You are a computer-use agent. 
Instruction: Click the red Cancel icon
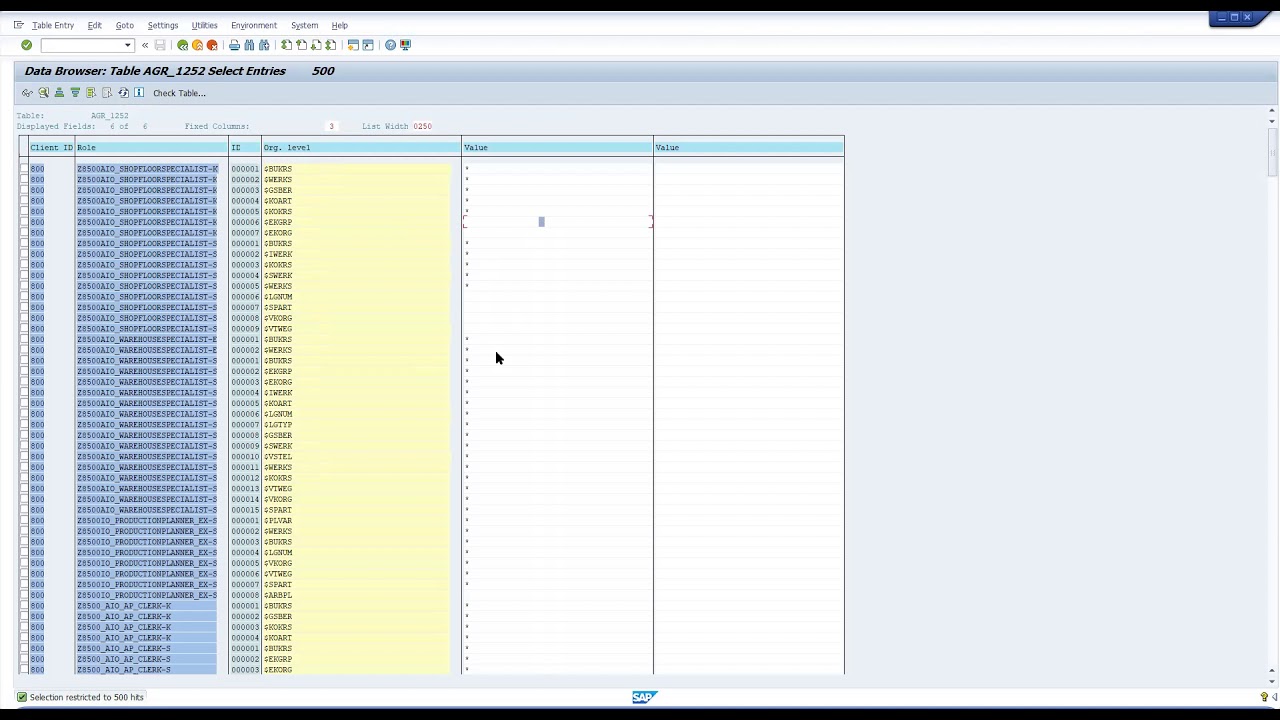[x=212, y=45]
